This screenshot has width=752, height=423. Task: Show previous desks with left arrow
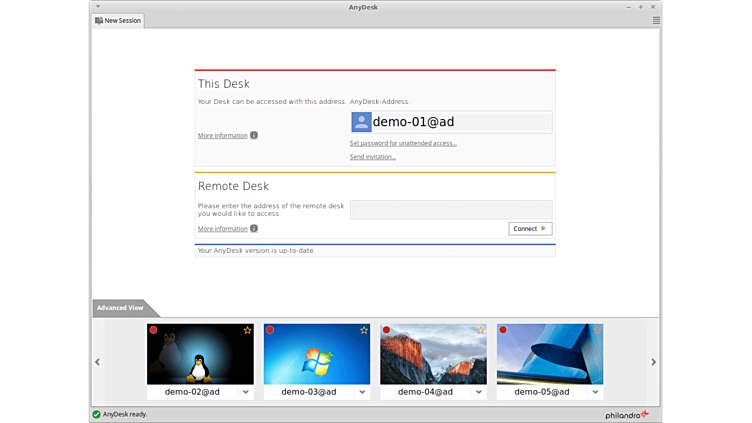pyautogui.click(x=97, y=362)
